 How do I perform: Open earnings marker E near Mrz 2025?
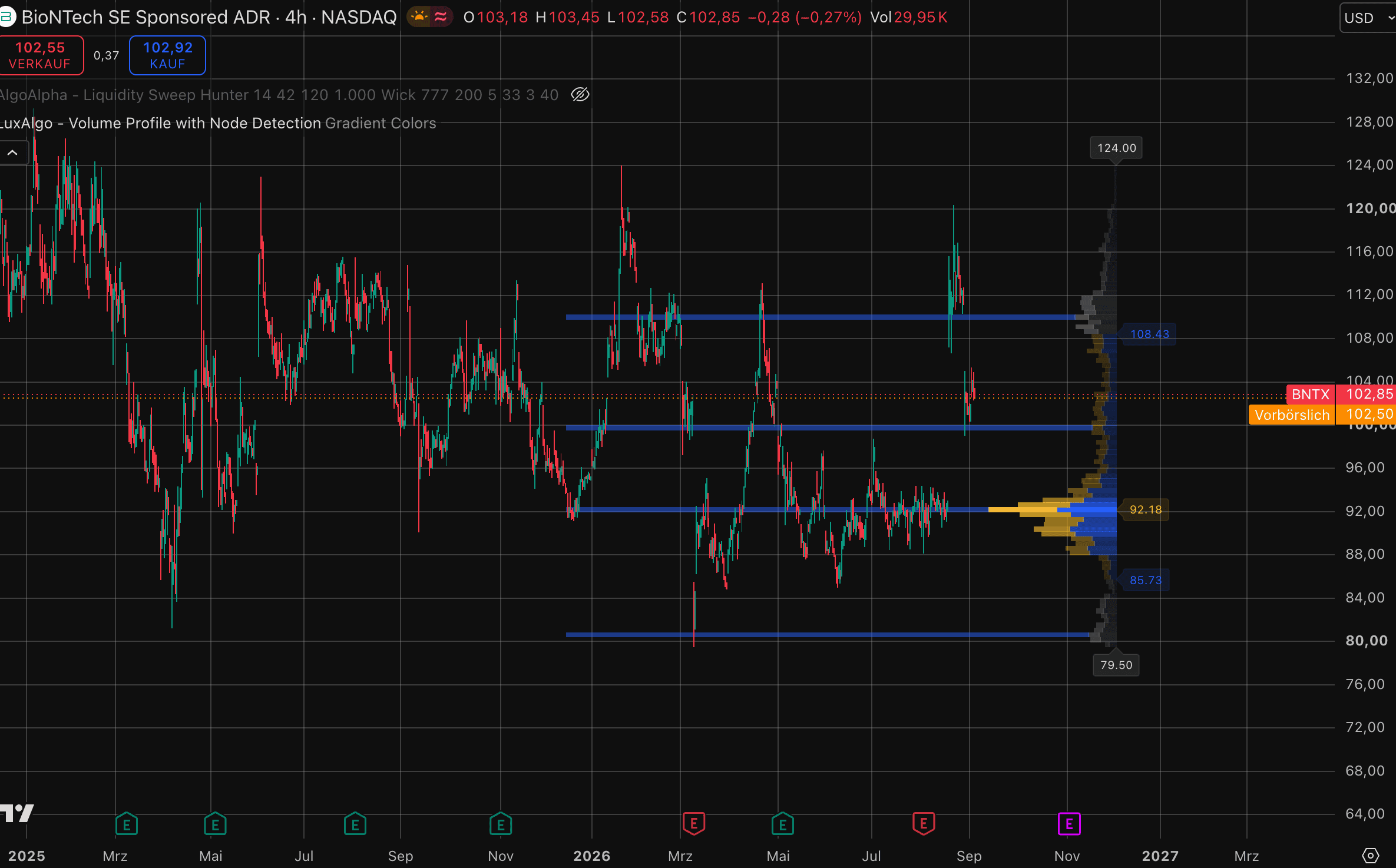coord(127,824)
